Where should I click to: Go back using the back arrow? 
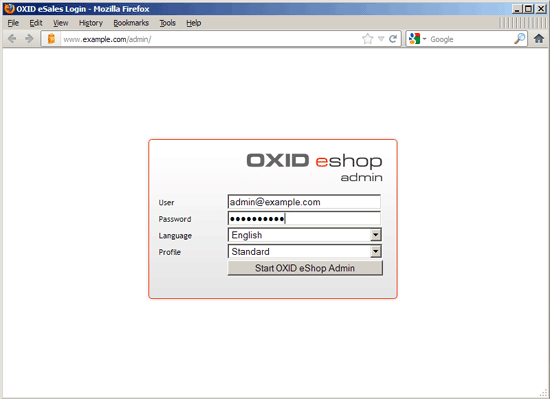(x=12, y=39)
